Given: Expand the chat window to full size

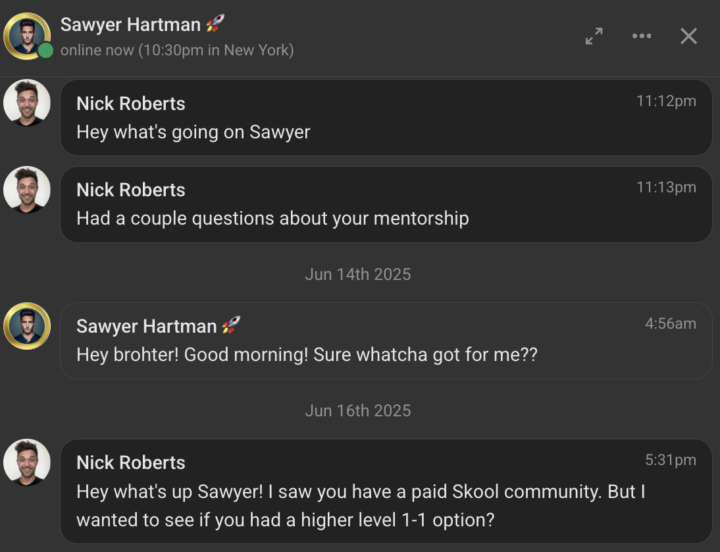Looking at the screenshot, I should 594,36.
